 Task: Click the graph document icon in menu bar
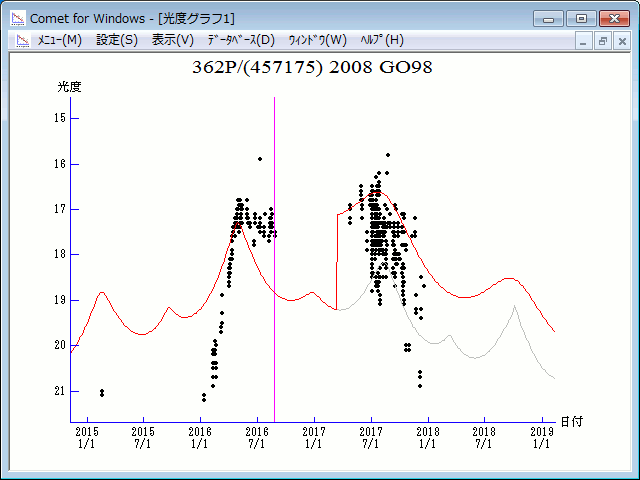[19, 40]
